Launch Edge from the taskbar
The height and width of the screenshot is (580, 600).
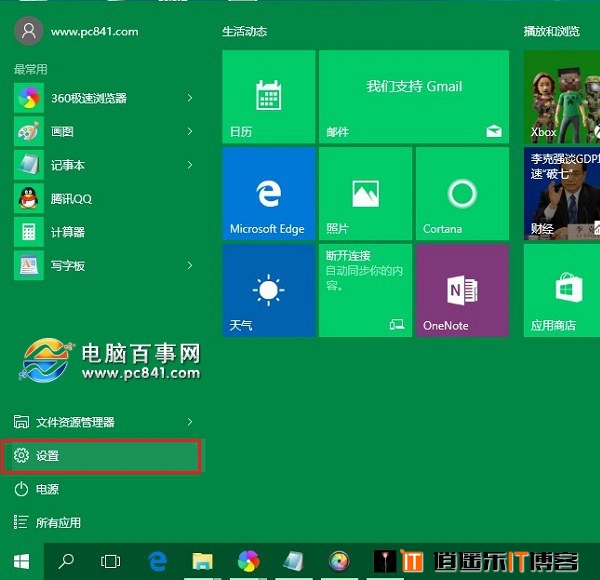coord(157,562)
